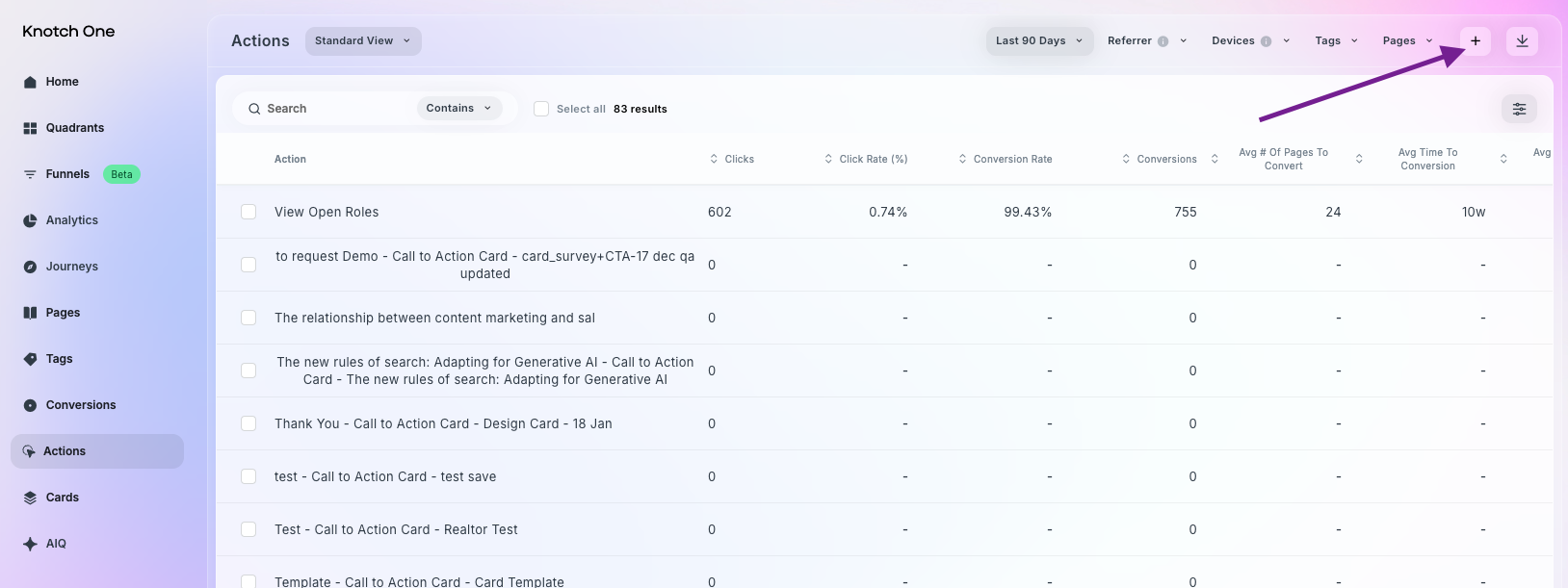This screenshot has height=588, width=1568.
Task: Sort table by Conversion Rate
Action: 1006,159
